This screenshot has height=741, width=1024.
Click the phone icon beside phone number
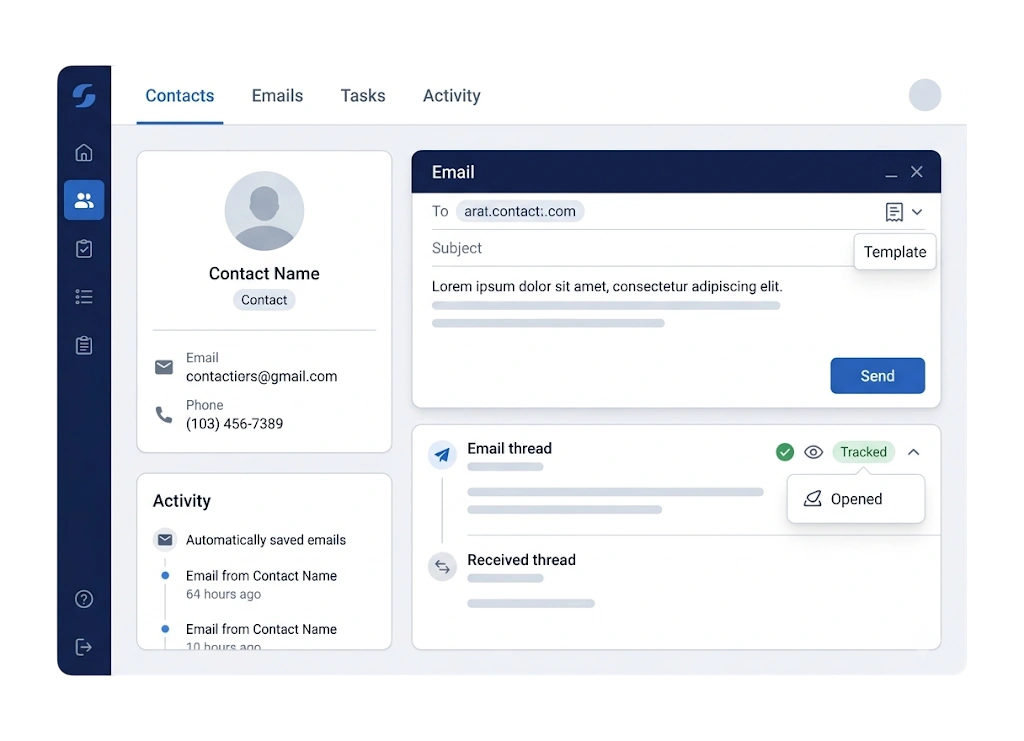164,415
